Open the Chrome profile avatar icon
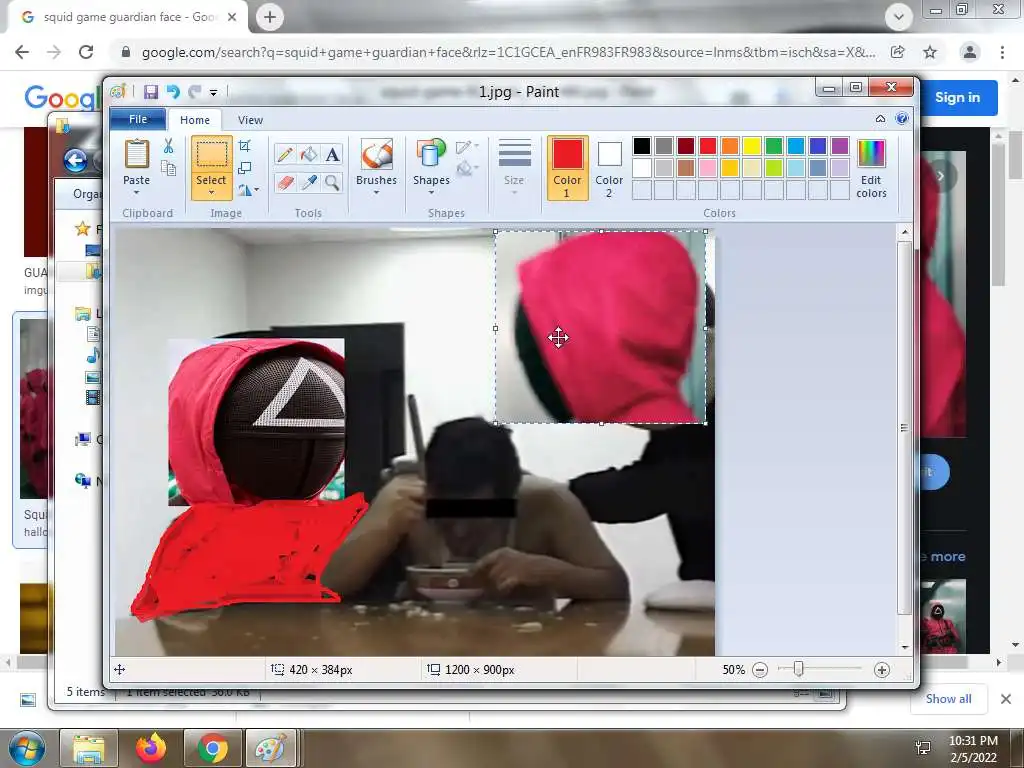 coord(970,52)
